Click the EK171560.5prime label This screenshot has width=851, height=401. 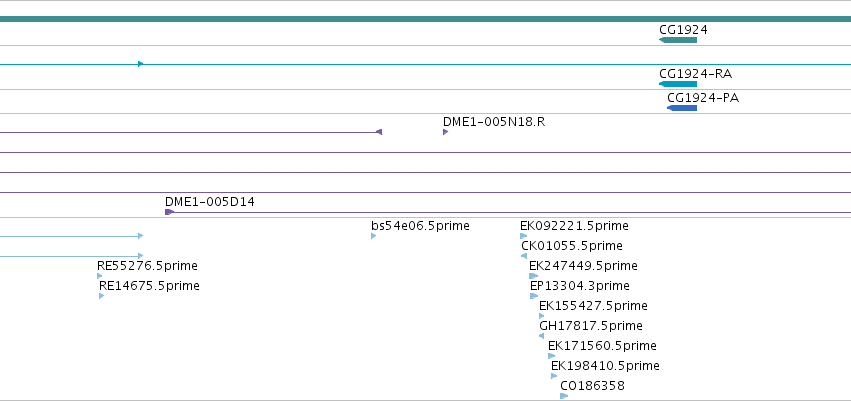click(x=602, y=346)
